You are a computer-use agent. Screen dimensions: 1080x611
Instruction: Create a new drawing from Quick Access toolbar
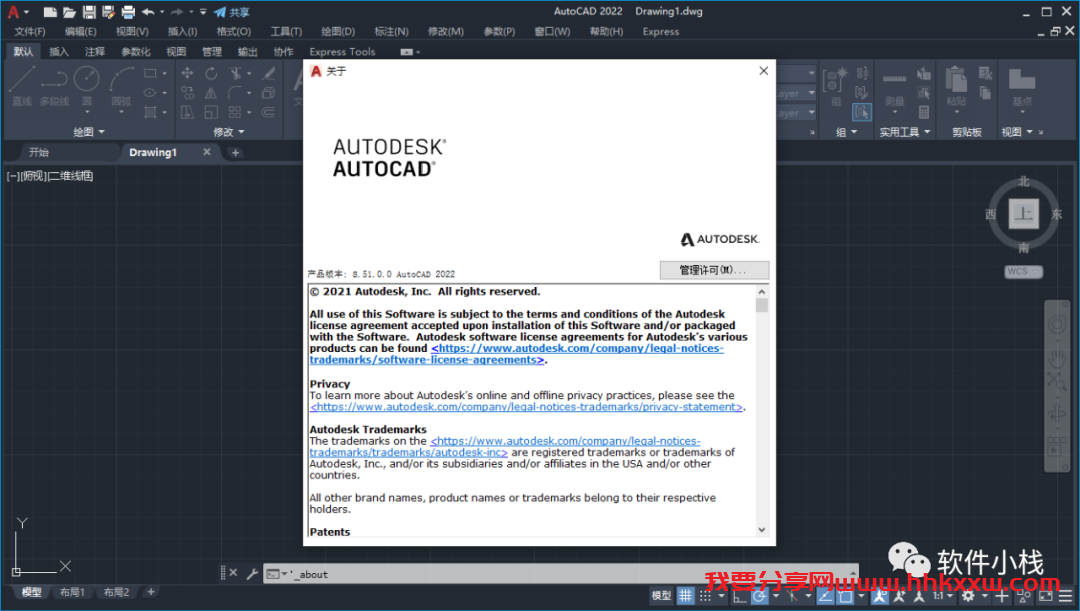[x=50, y=12]
